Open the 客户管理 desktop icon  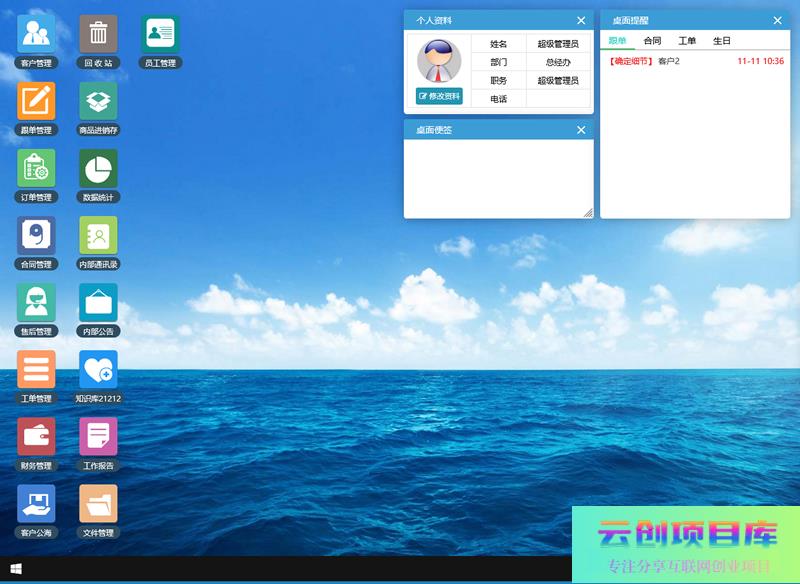tap(36, 34)
